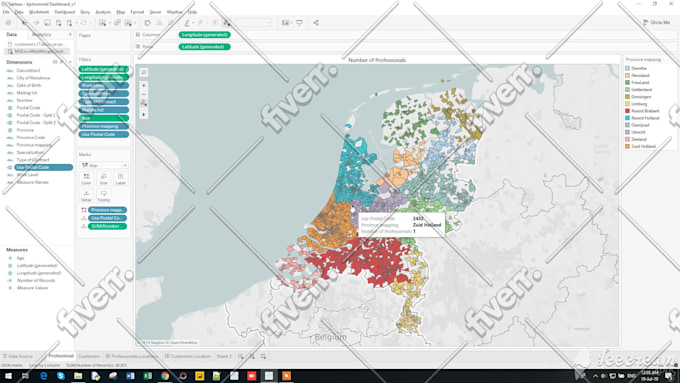The image size is (680, 383).
Task: Open the Format menu
Action: pos(137,12)
